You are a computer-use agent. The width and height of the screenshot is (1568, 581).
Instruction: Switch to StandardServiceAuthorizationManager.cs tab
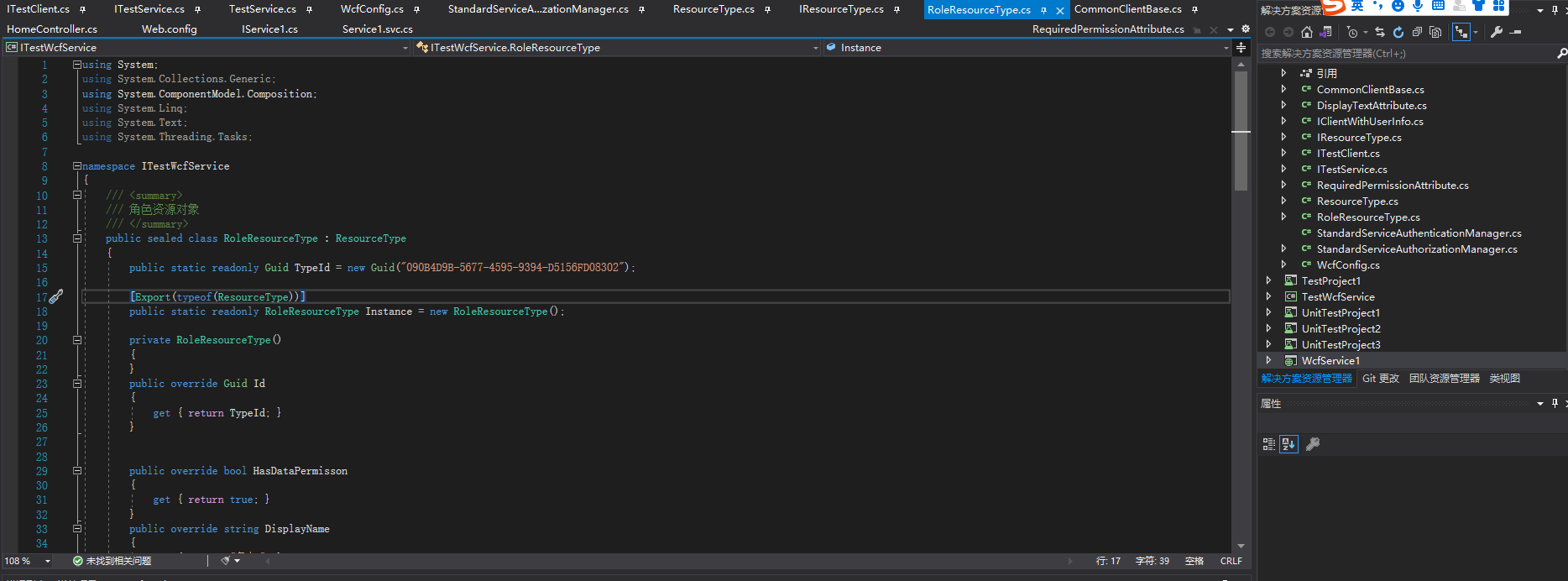pyautogui.click(x=538, y=9)
